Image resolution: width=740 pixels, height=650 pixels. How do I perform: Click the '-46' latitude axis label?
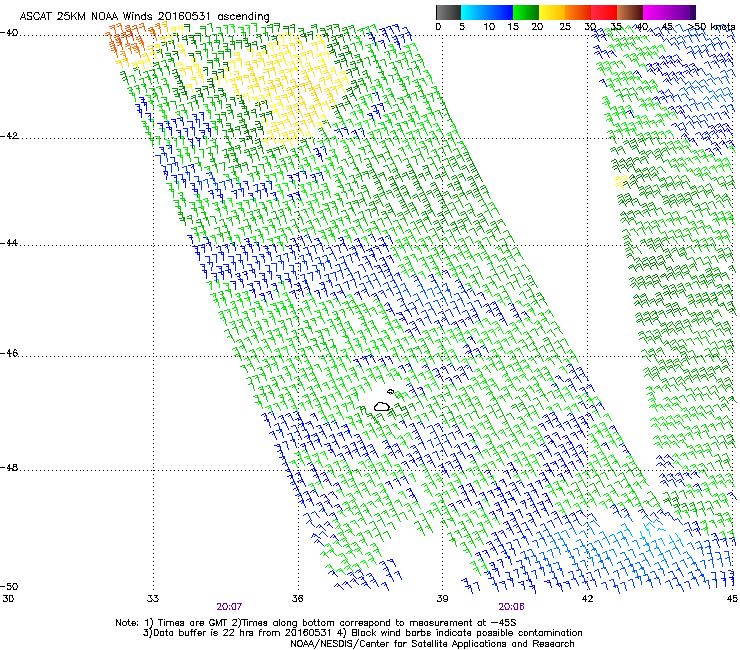click(9, 353)
